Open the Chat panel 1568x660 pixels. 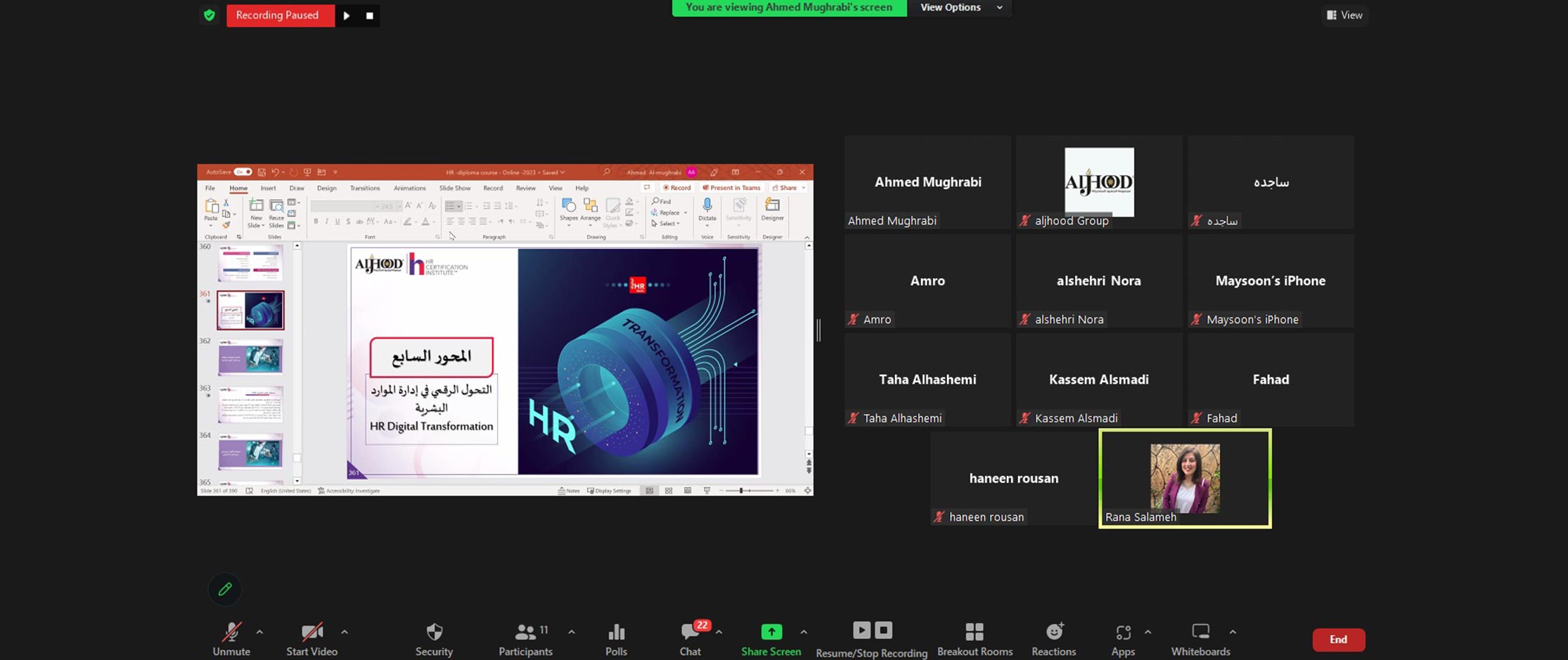(689, 633)
